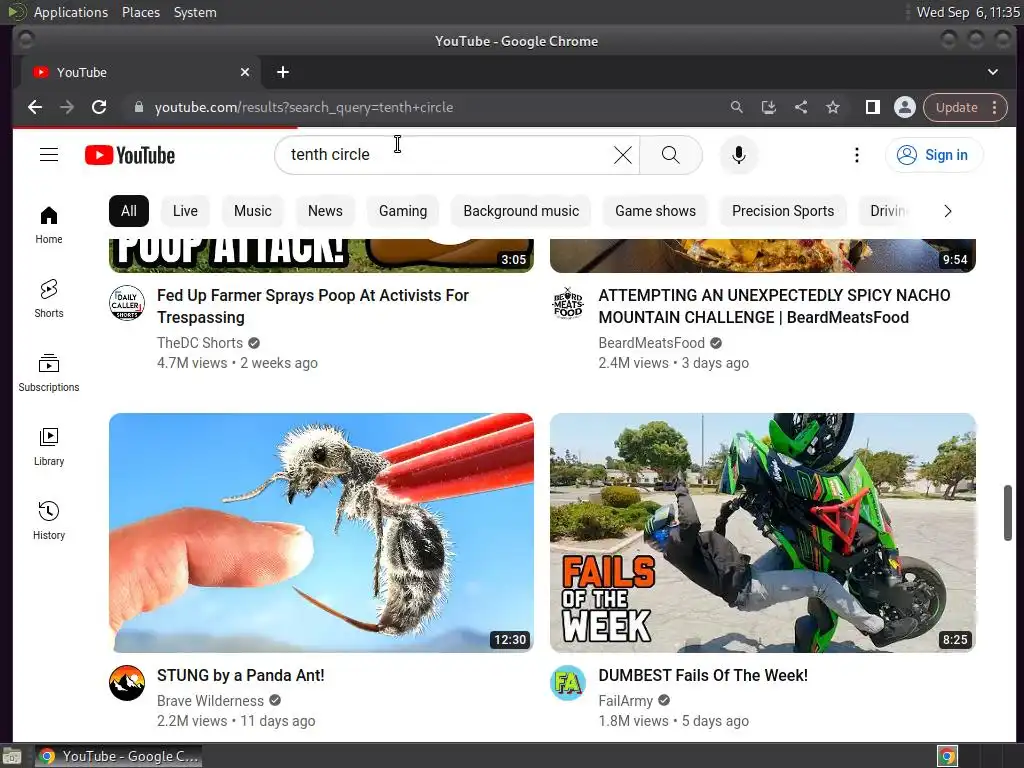Open the YouTube hamburger guide menu

pyautogui.click(x=49, y=155)
